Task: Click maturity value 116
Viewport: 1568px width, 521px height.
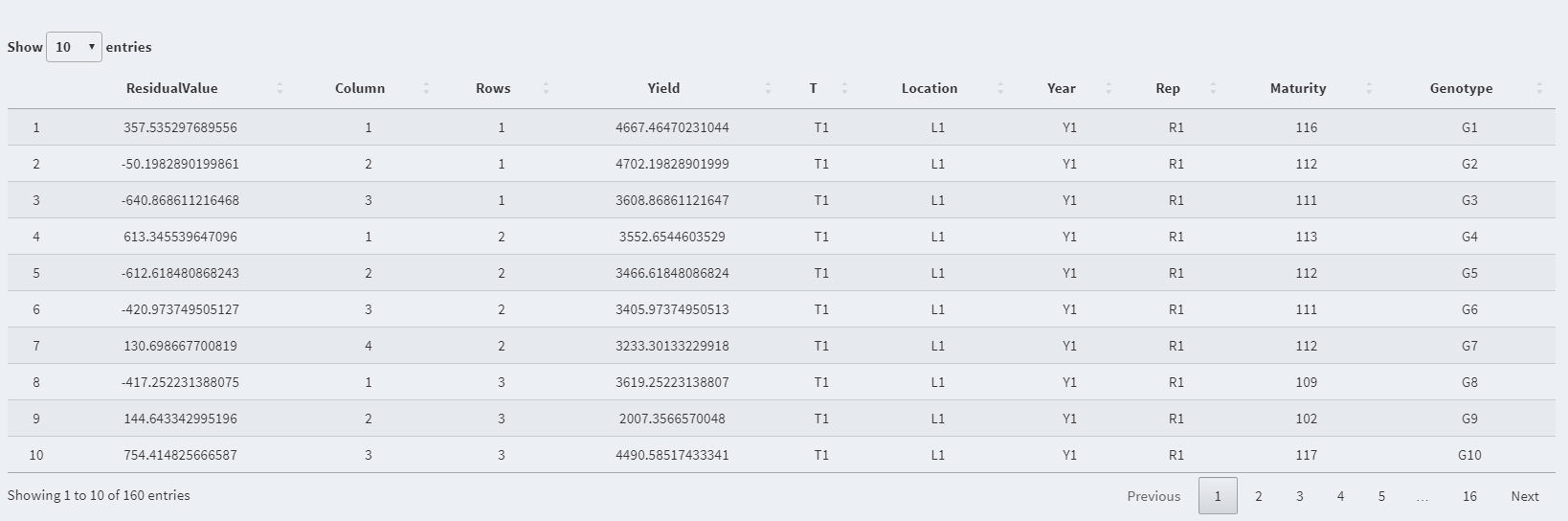Action: tap(1307, 127)
